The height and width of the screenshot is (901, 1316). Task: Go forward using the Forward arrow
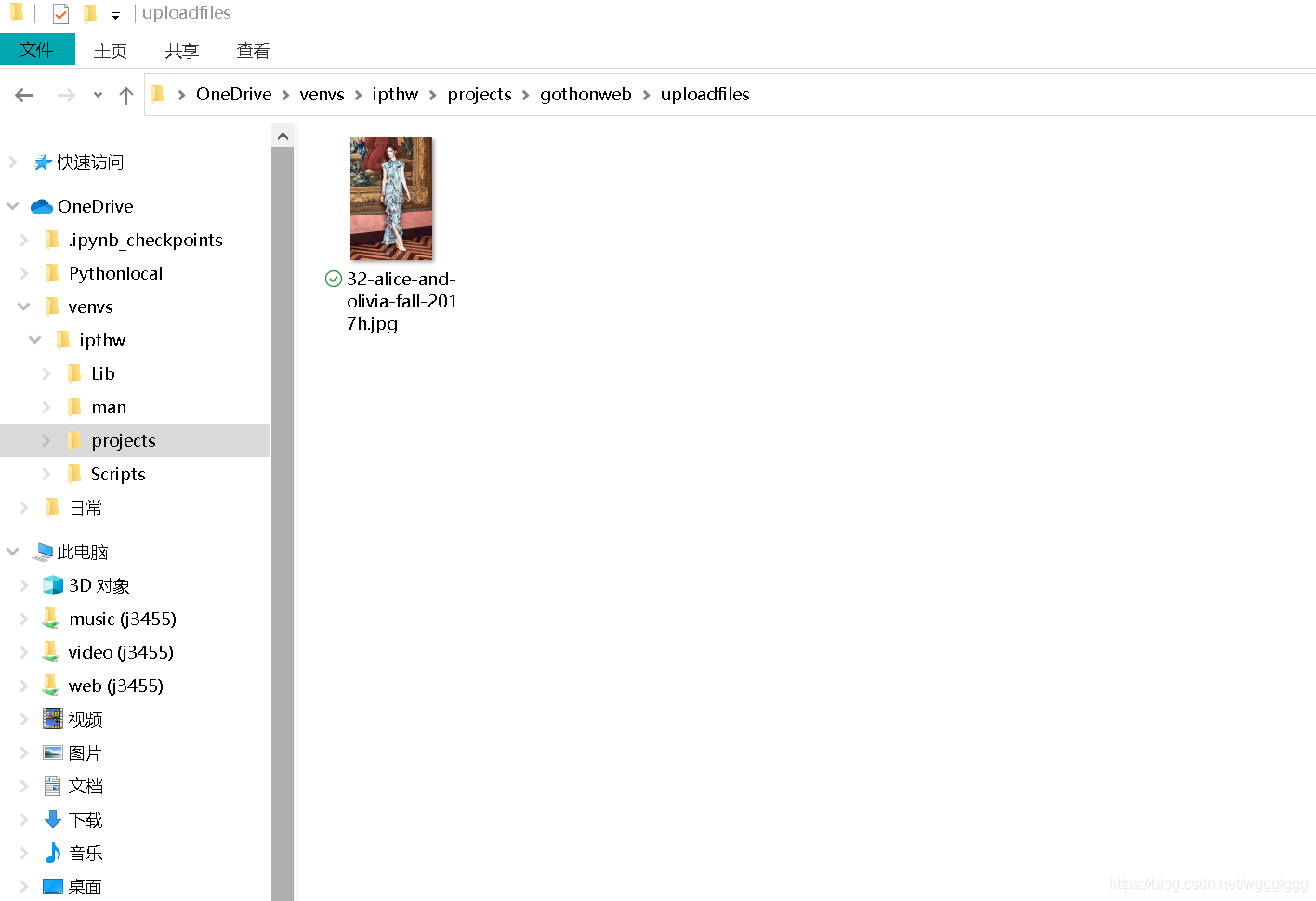click(x=66, y=95)
